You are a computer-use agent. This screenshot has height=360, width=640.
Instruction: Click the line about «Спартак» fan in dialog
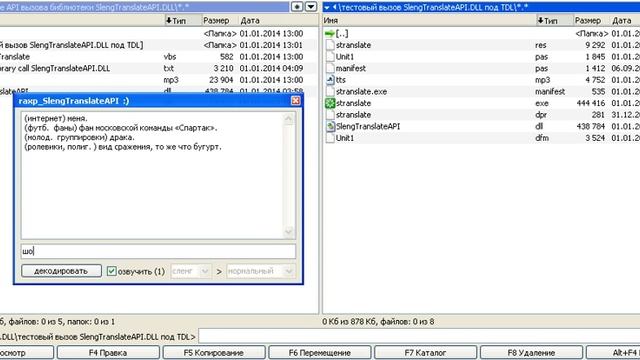[x=121, y=128]
